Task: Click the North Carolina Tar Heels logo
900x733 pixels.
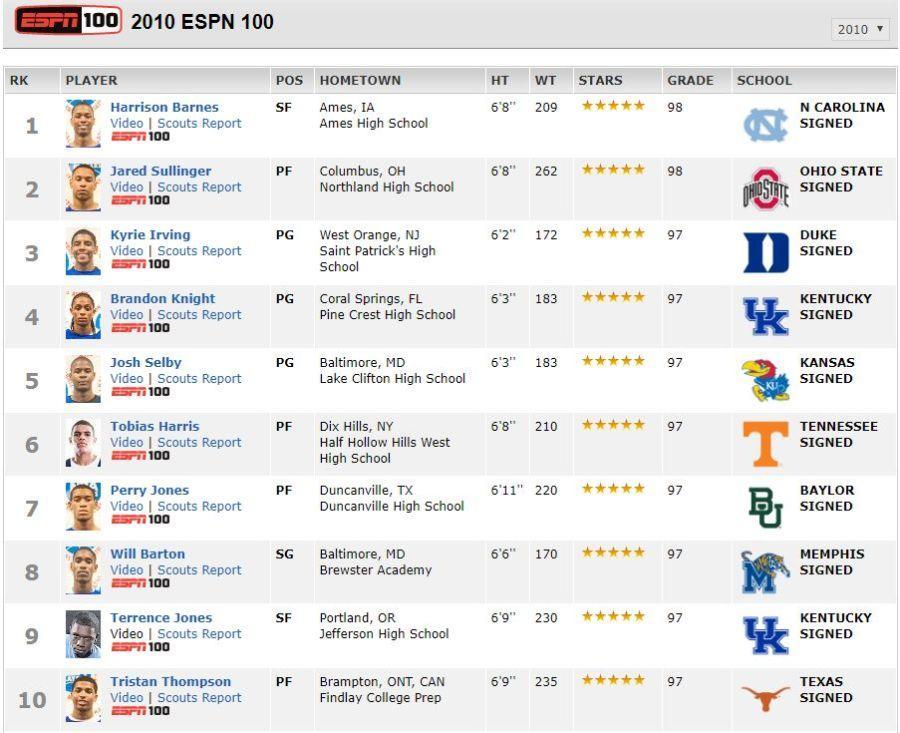Action: coord(766,125)
